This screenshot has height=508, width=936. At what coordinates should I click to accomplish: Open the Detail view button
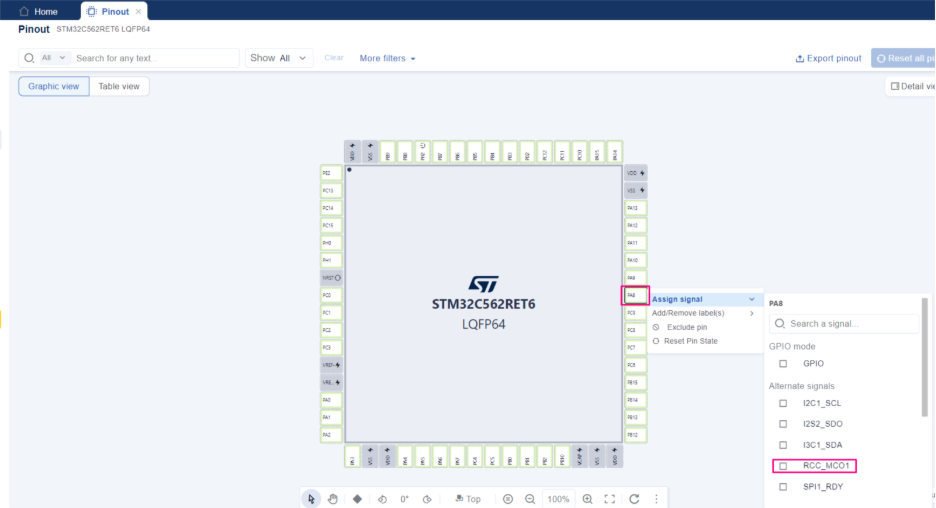[910, 86]
